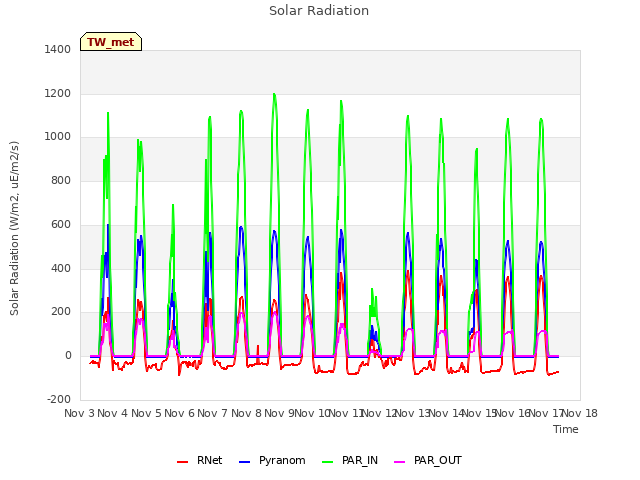Click the Nov 8 x-axis tick label

pyautogui.click(x=246, y=413)
